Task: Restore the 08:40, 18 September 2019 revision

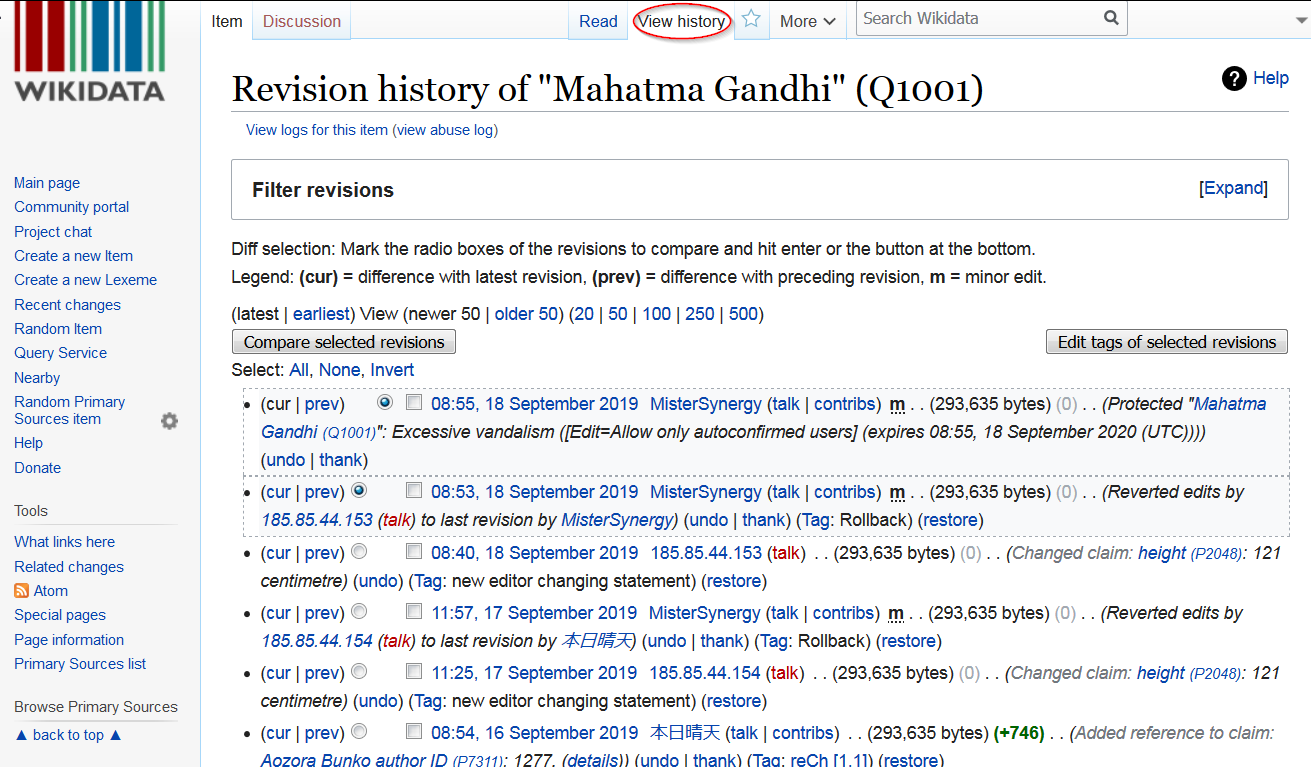Action: point(734,581)
